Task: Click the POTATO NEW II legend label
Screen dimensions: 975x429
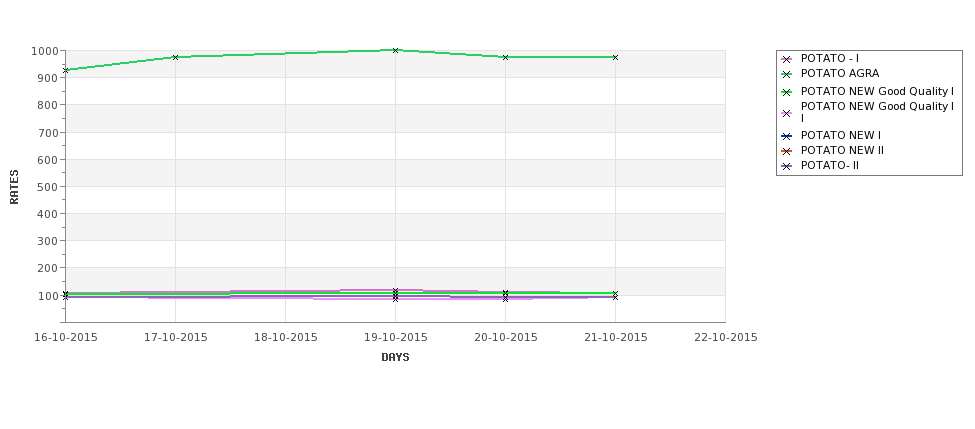Action: click(842, 150)
